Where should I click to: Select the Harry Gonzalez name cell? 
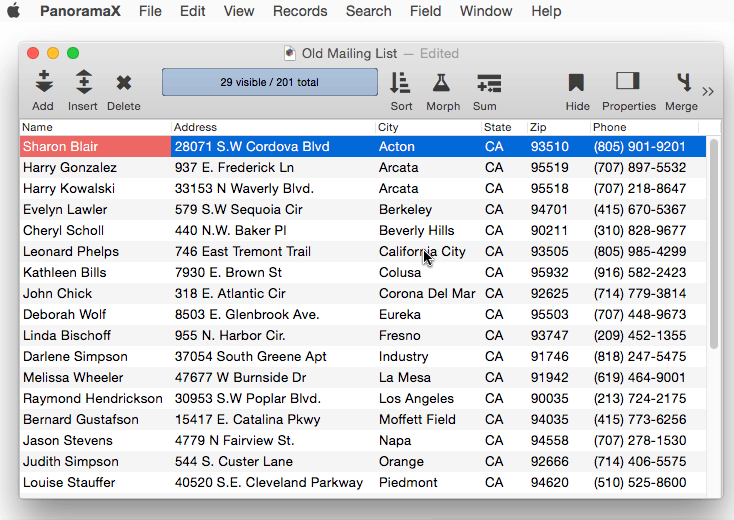[95, 168]
